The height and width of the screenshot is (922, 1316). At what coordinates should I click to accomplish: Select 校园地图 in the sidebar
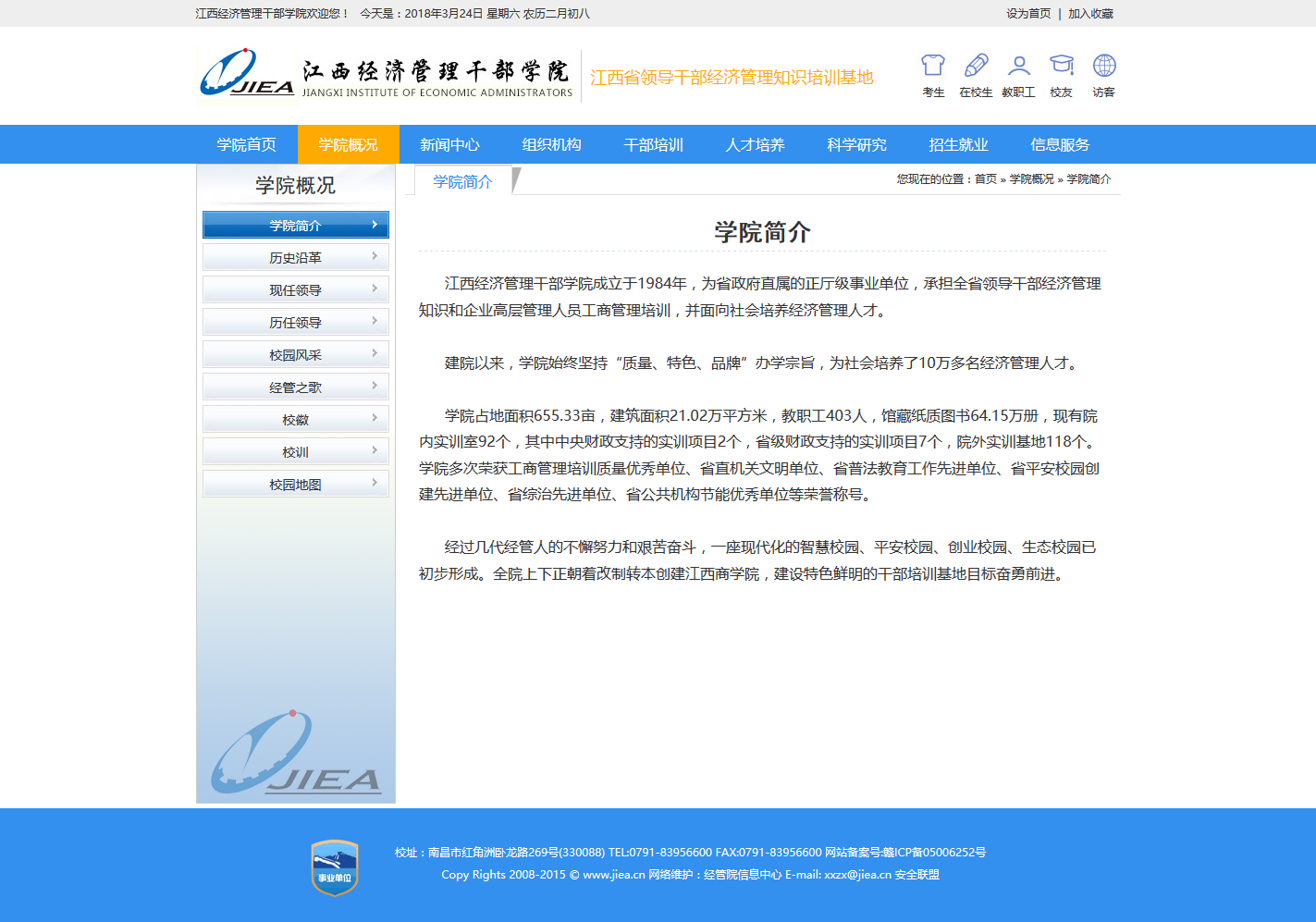[296, 484]
